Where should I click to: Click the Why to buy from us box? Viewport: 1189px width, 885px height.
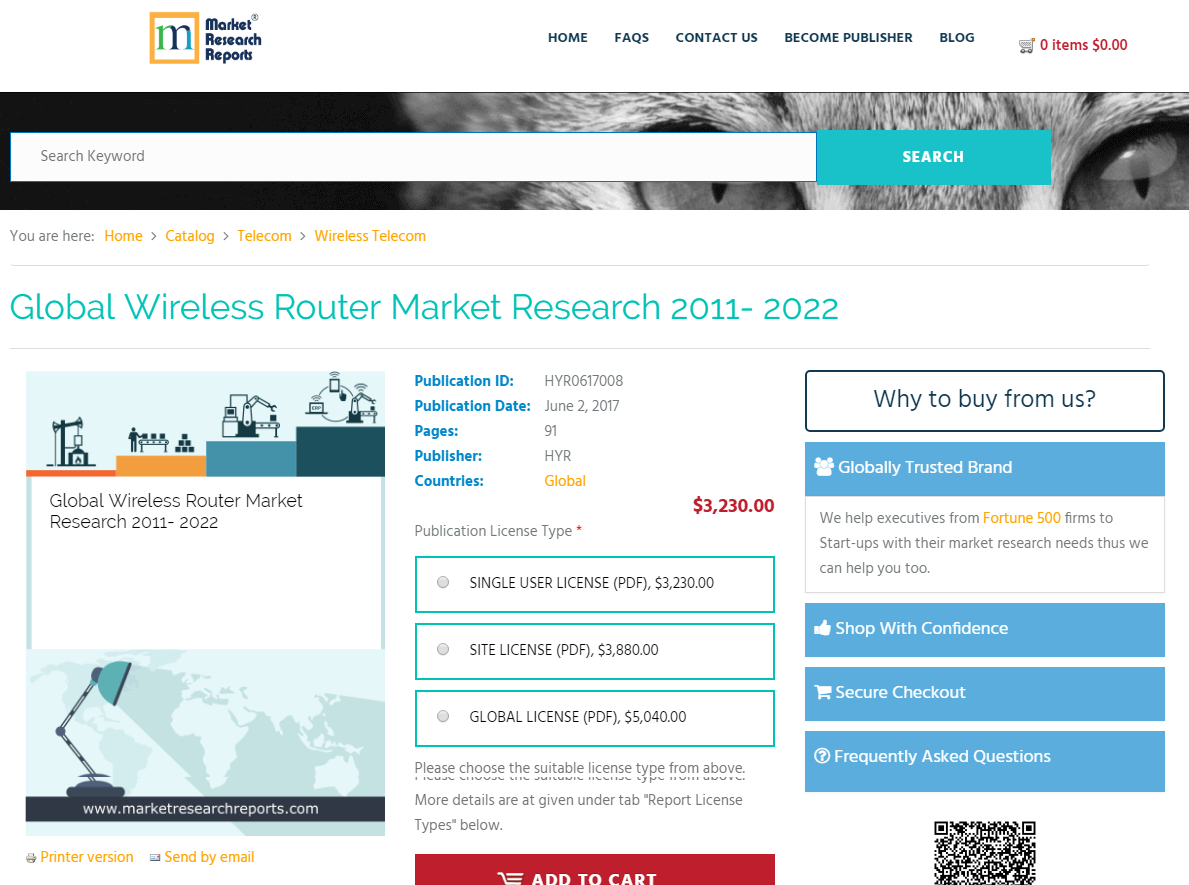tap(984, 400)
